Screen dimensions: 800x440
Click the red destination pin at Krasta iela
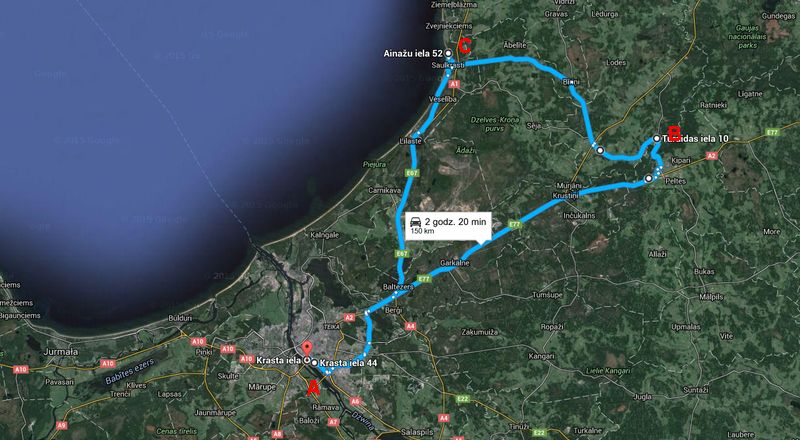[x=306, y=349]
